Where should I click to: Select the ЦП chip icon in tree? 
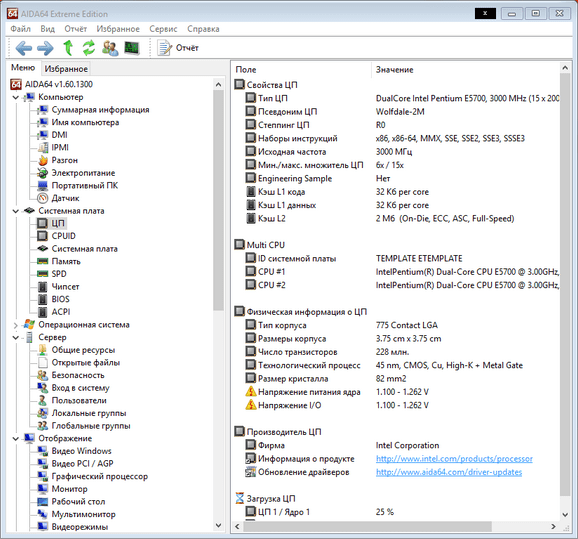(x=43, y=223)
